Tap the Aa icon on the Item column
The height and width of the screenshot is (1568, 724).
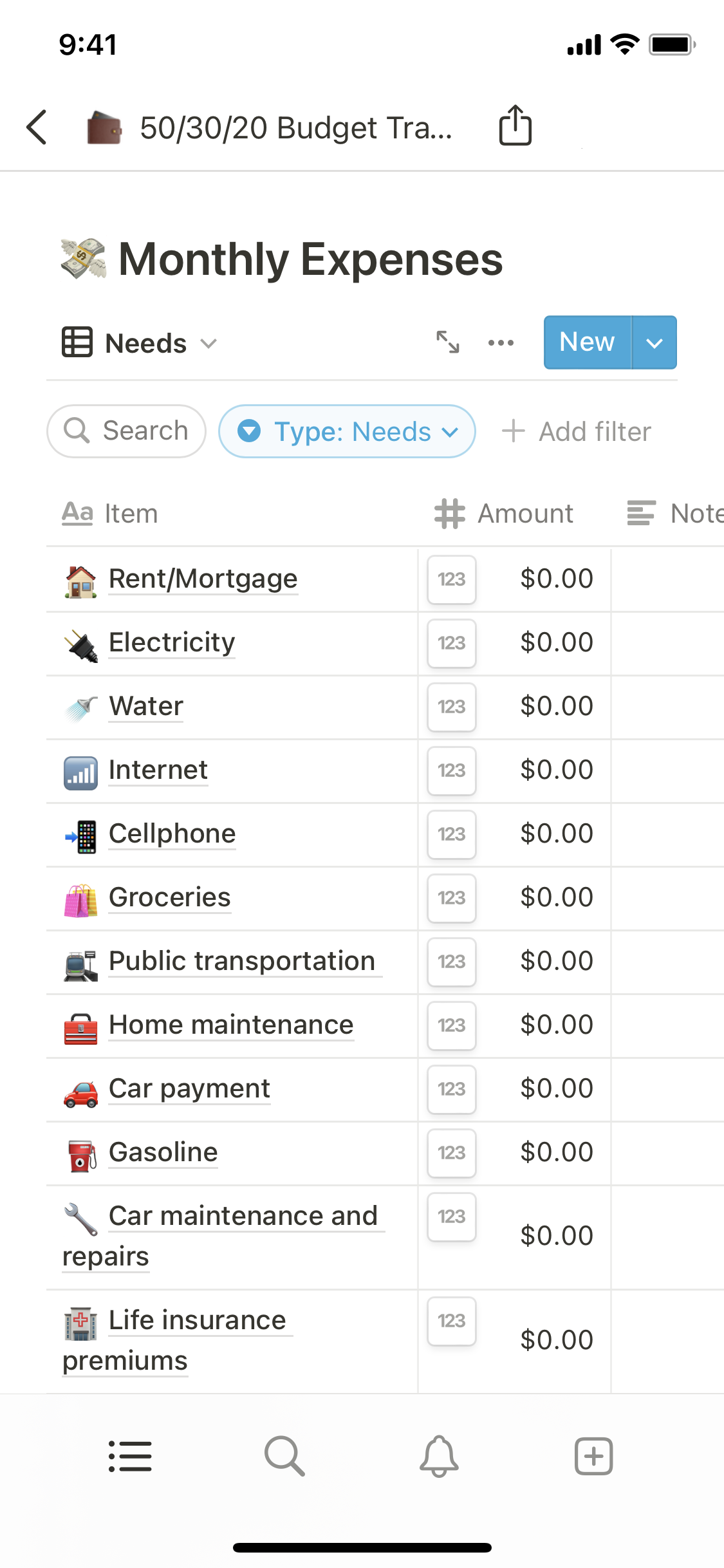point(77,513)
